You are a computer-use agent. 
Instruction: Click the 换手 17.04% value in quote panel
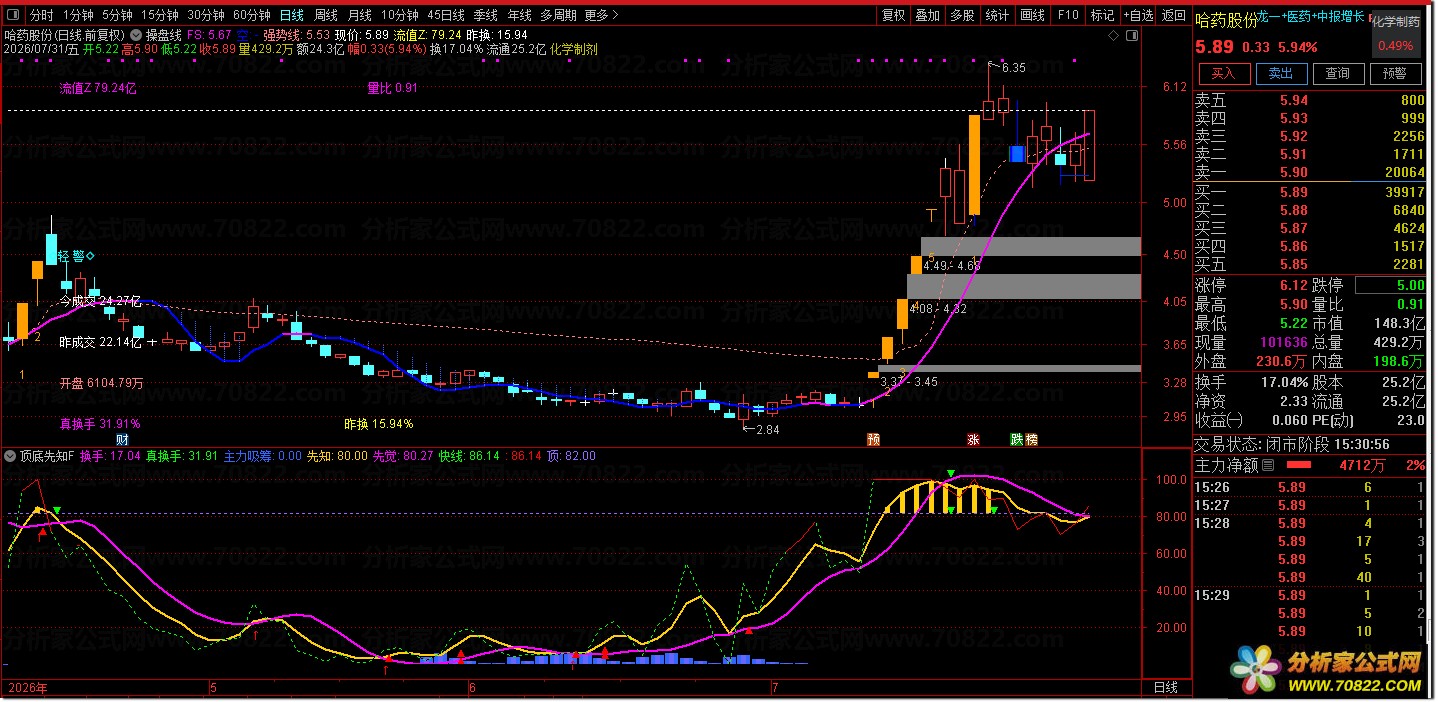(1286, 382)
